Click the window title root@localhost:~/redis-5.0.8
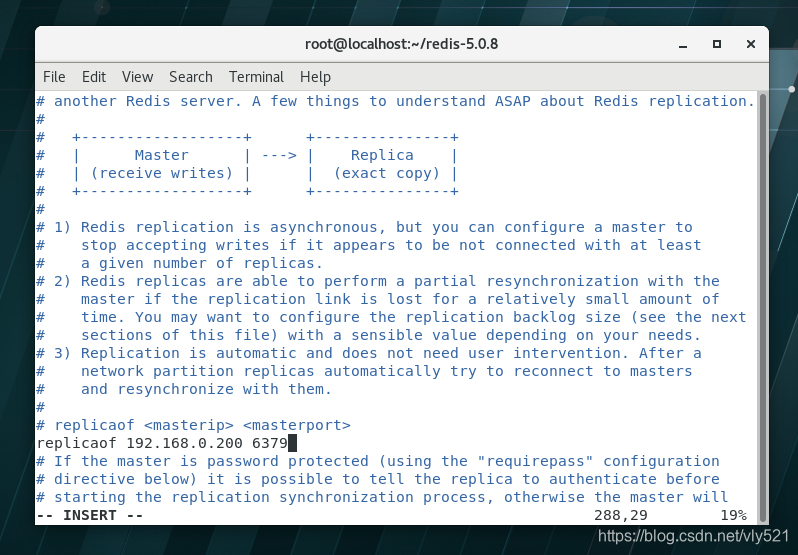Image resolution: width=798 pixels, height=555 pixels. pyautogui.click(x=401, y=44)
